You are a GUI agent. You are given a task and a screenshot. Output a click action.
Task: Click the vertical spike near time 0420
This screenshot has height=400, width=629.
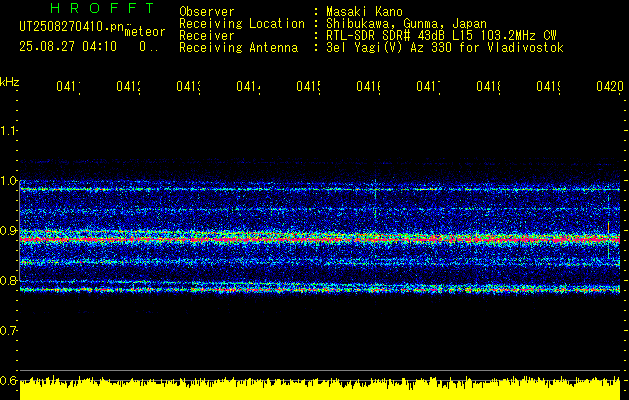click(x=609, y=227)
